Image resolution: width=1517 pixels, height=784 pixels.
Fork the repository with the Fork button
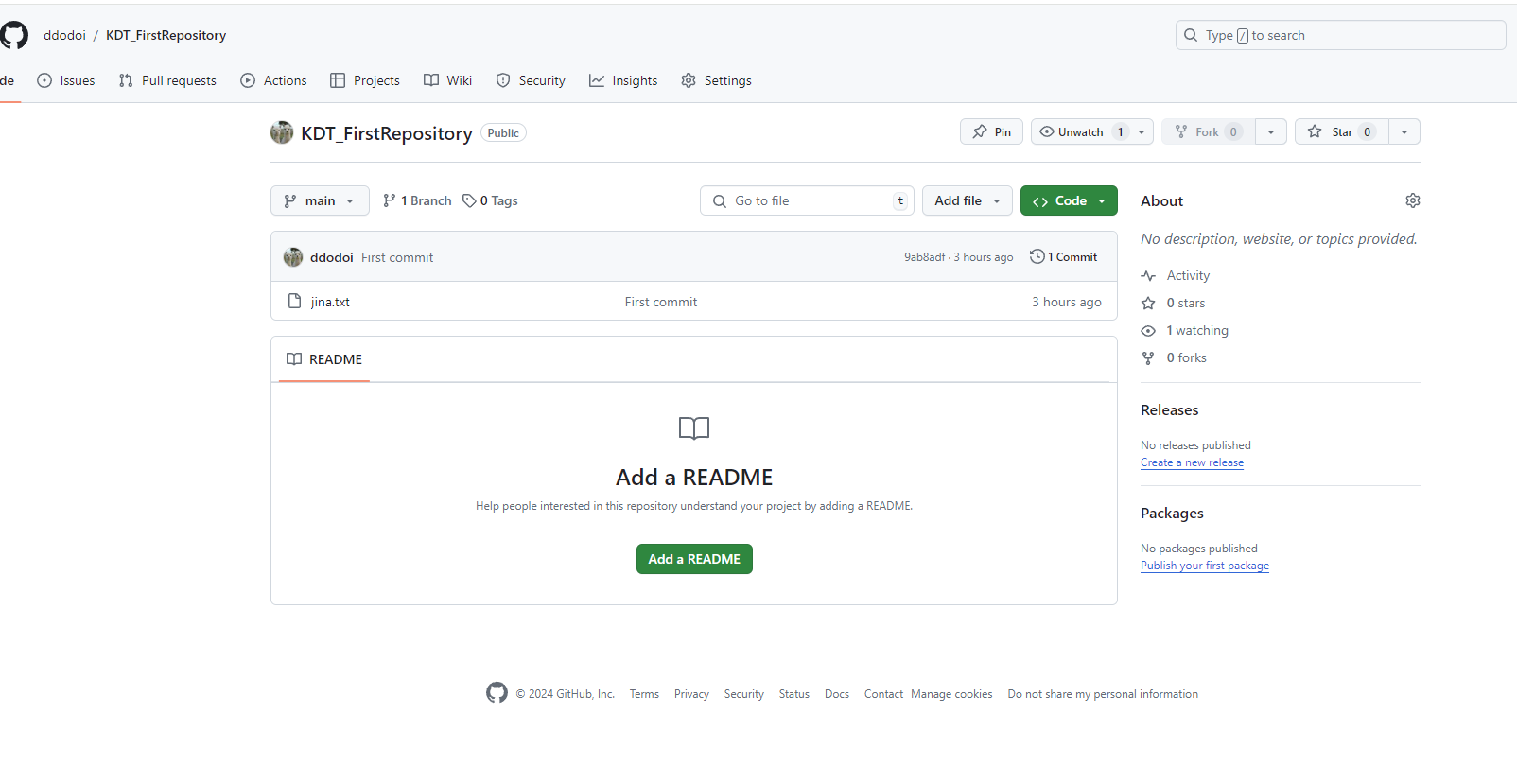coord(1208,131)
